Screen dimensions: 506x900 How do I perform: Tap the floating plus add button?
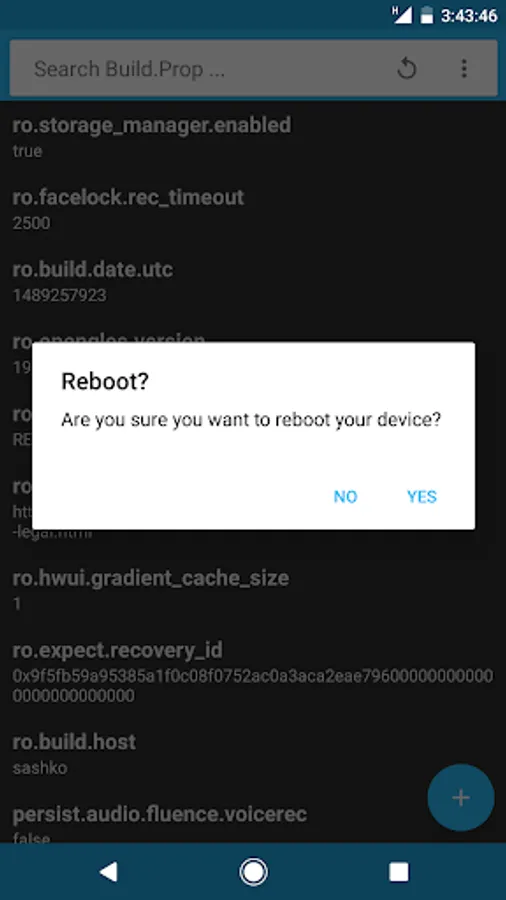(461, 797)
